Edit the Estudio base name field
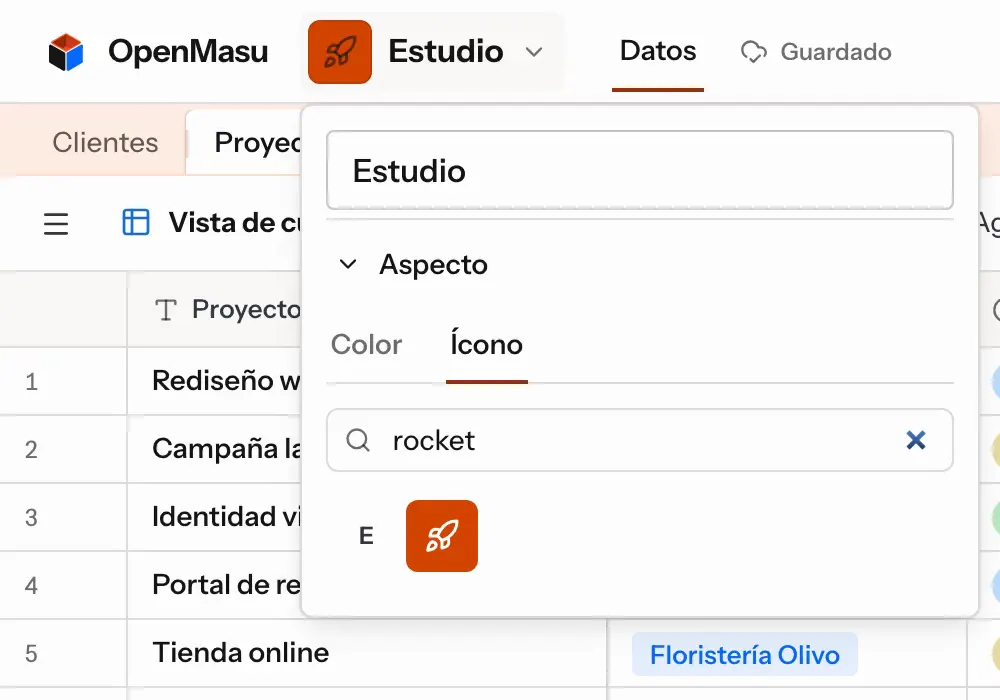 pos(640,170)
